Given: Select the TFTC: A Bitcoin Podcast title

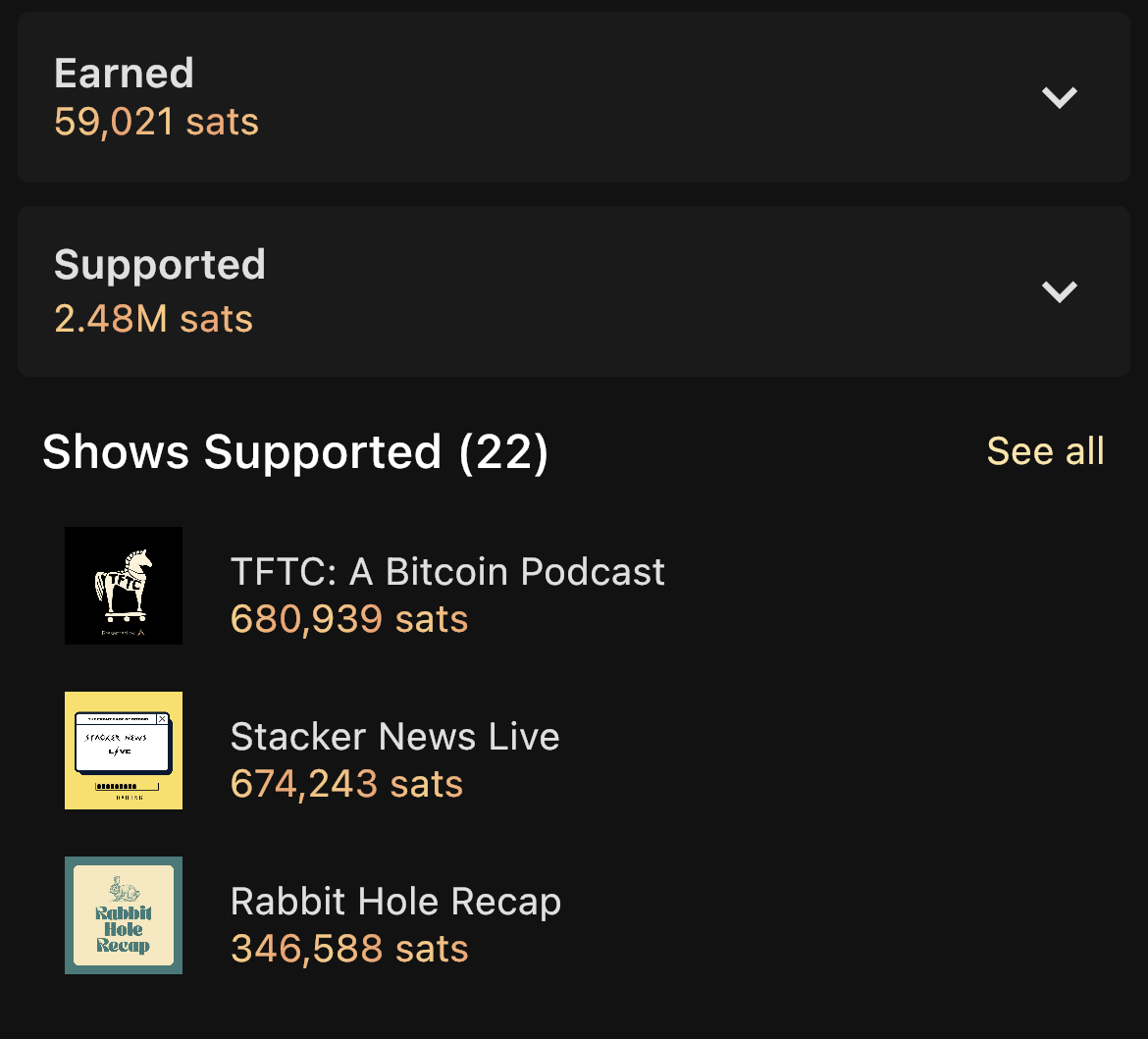Looking at the screenshot, I should pyautogui.click(x=447, y=572).
